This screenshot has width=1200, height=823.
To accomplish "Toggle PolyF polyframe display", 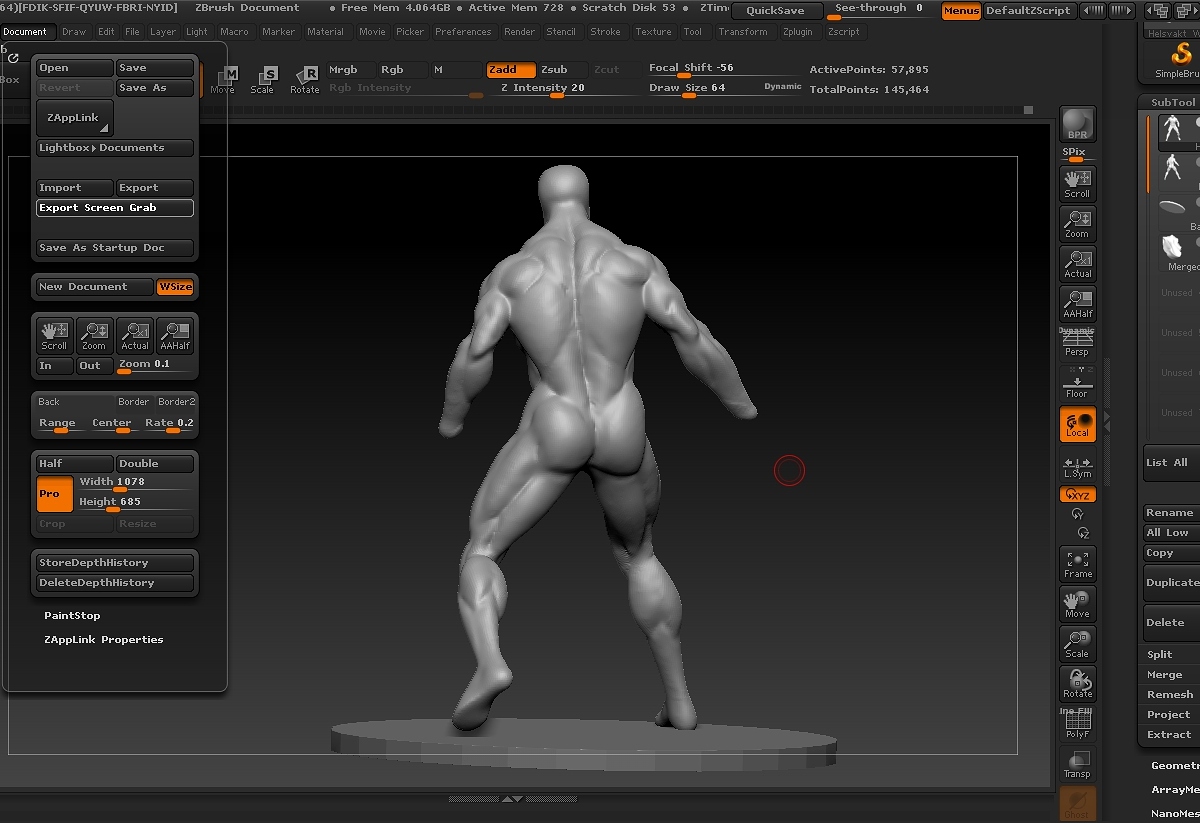I will tap(1077, 724).
